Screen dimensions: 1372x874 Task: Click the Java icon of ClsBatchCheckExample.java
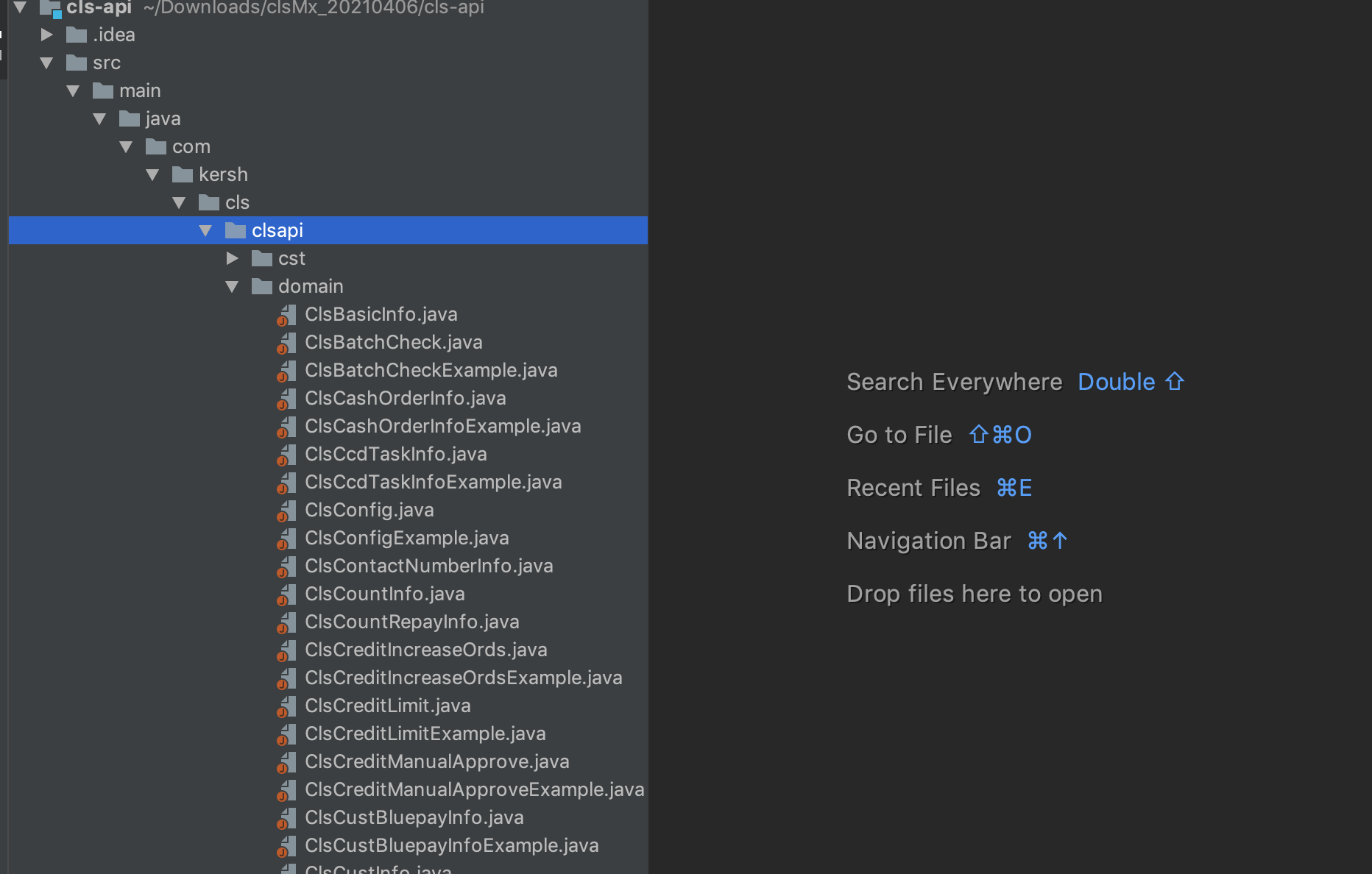[286, 371]
